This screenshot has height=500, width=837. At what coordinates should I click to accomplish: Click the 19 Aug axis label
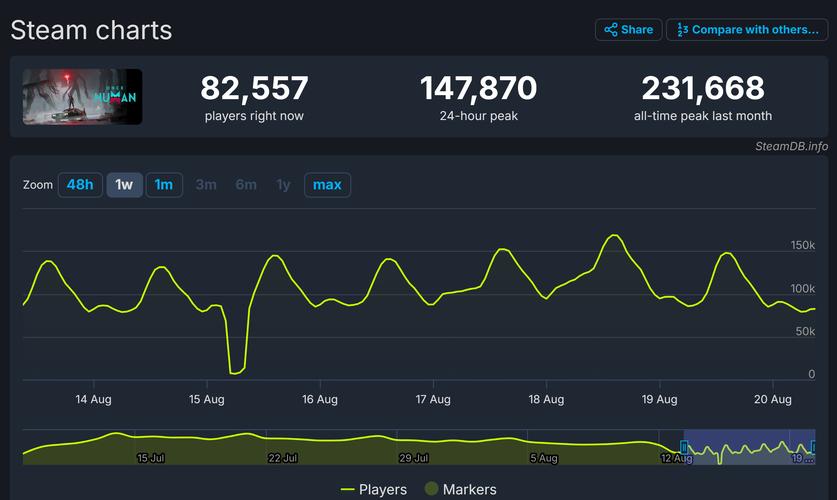(659, 399)
